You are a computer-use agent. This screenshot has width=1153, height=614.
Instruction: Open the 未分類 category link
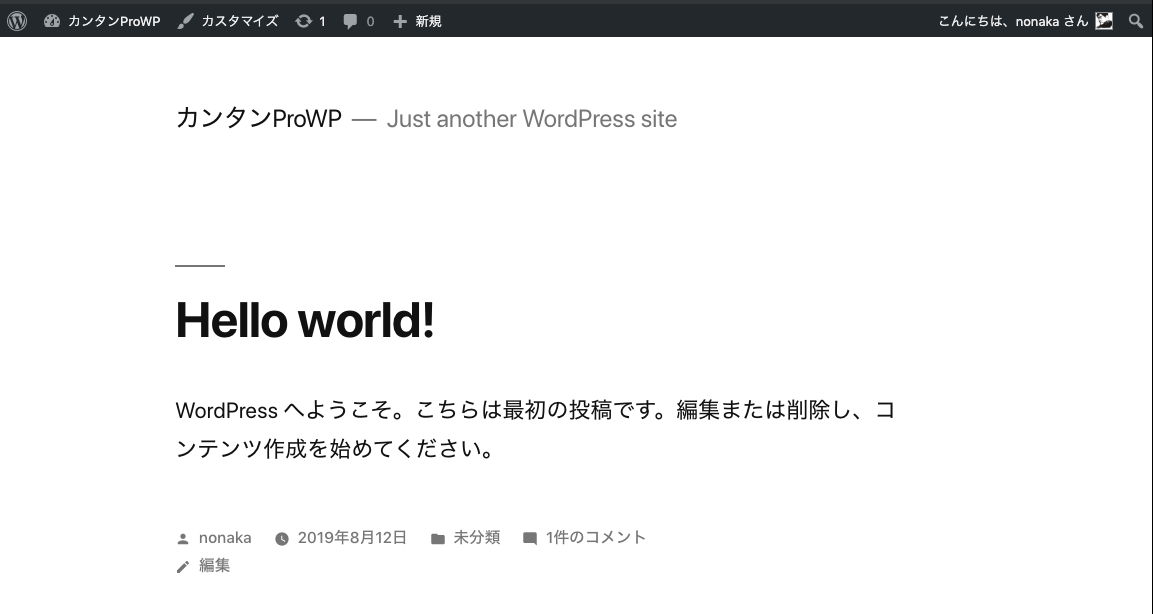coord(476,538)
